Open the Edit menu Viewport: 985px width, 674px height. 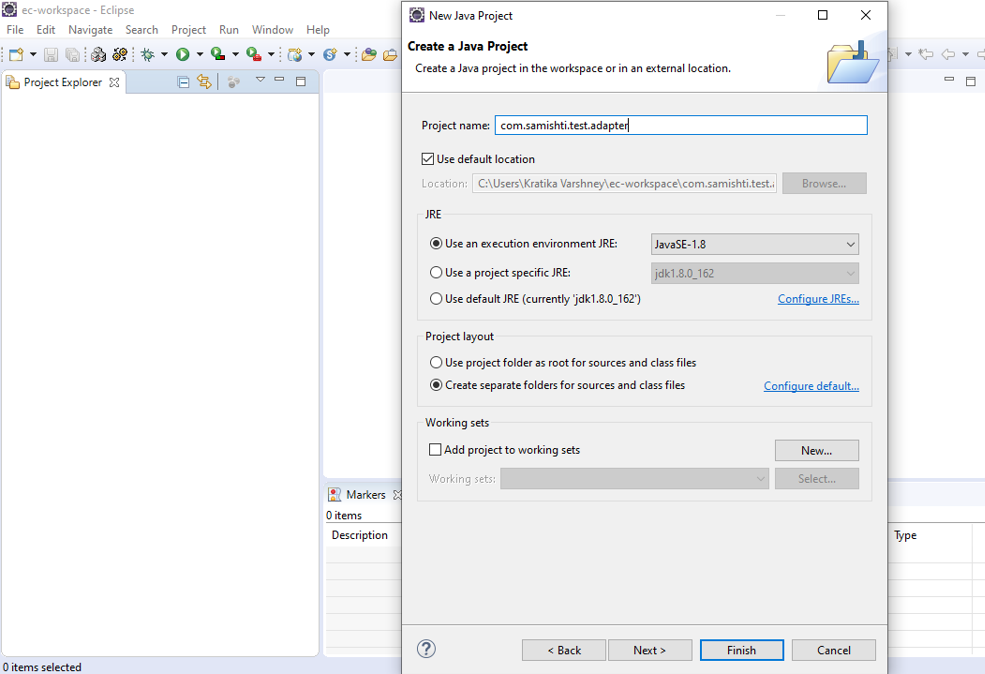tap(46, 30)
